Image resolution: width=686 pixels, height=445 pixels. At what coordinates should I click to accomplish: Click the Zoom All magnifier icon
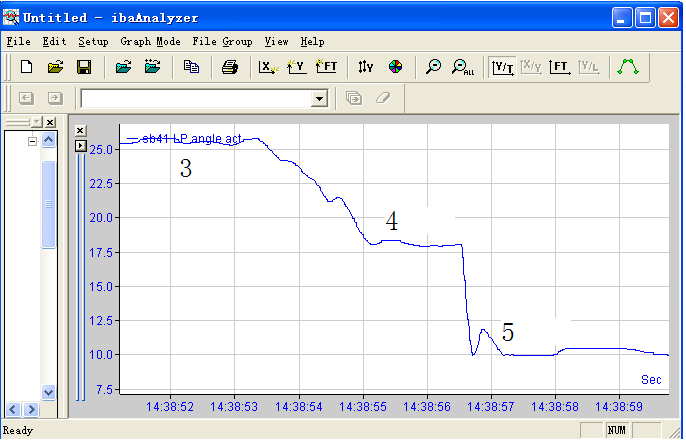pos(462,67)
